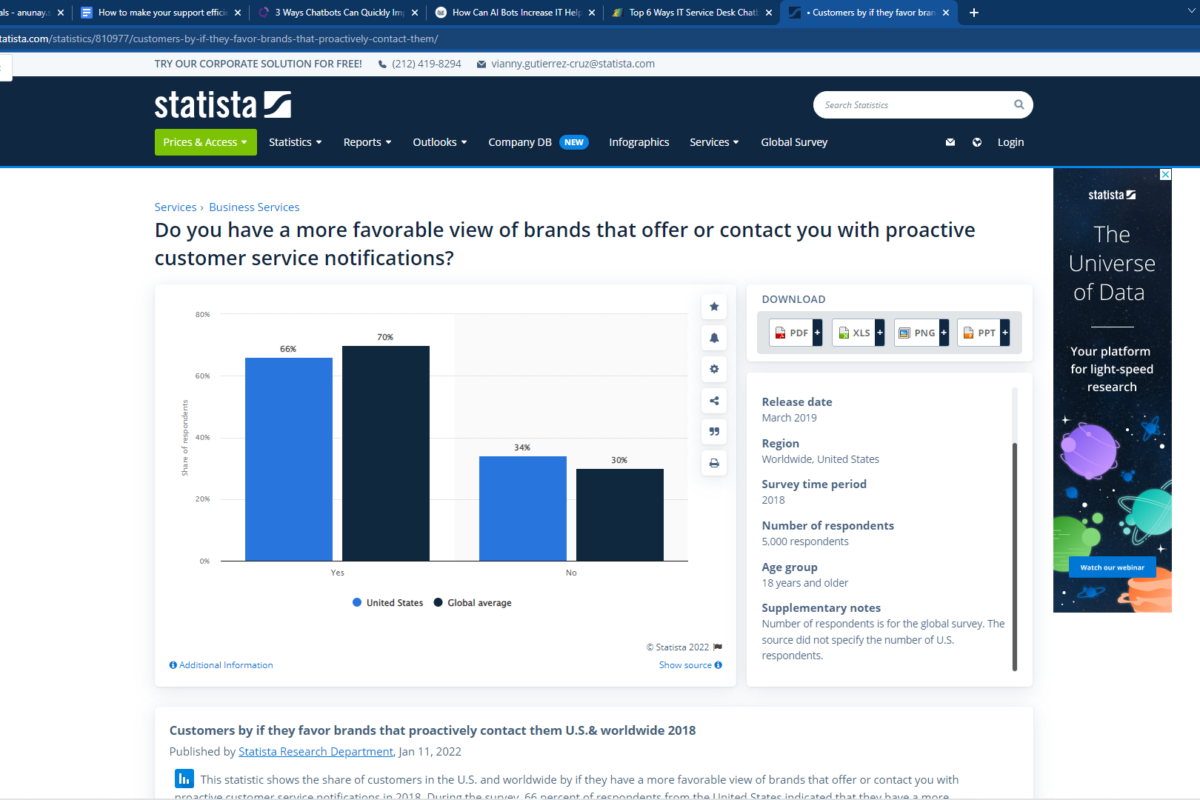This screenshot has height=800, width=1200.
Task: Click Show source below the chart
Action: pos(690,665)
